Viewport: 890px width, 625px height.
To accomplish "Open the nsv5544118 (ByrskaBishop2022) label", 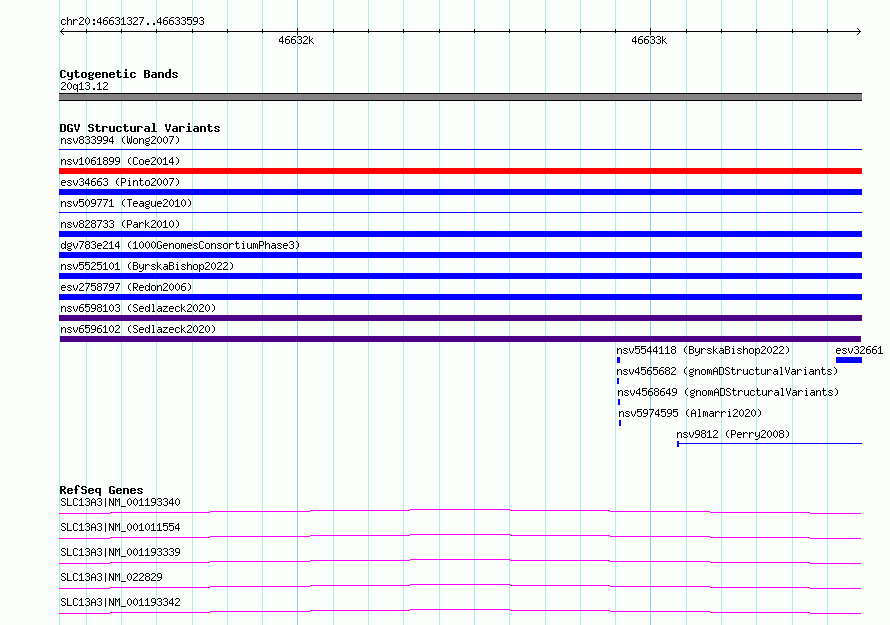I will [x=703, y=350].
